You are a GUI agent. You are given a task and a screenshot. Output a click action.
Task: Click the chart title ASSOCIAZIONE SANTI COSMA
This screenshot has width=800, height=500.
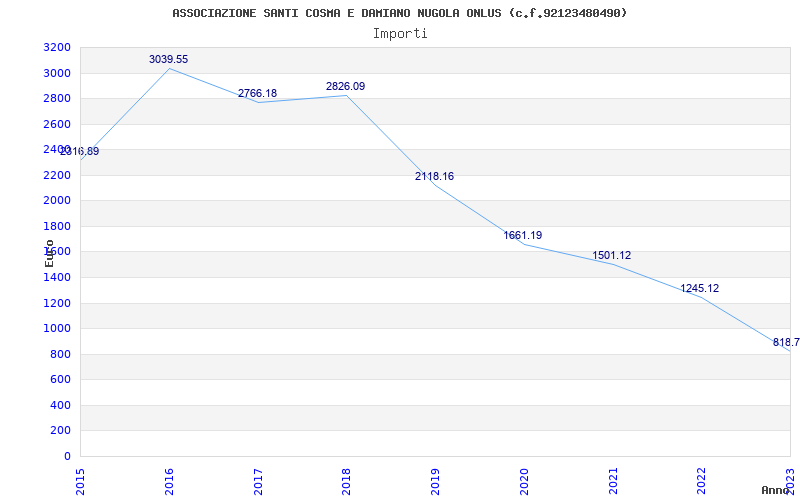tap(400, 13)
